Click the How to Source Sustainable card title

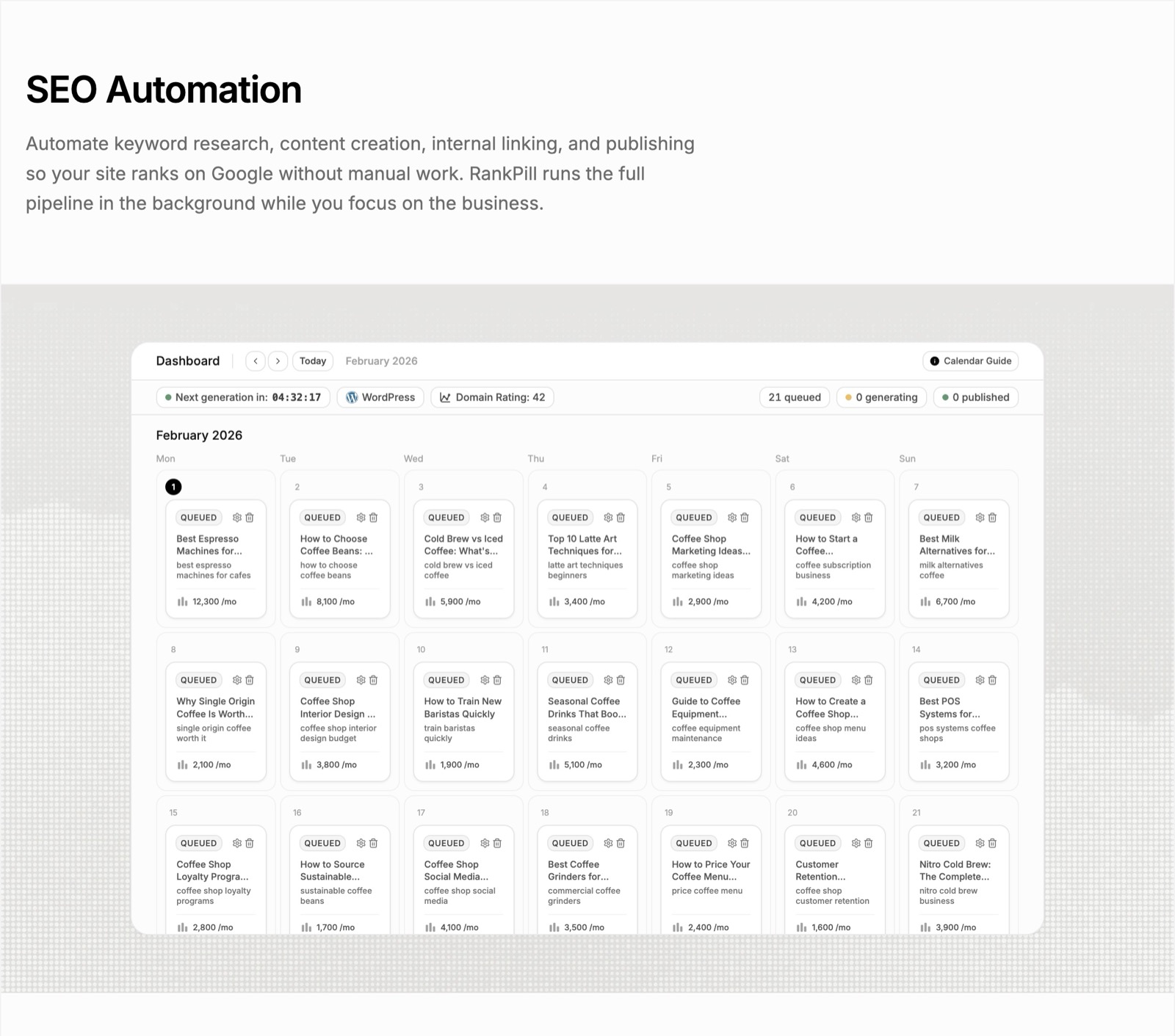(332, 871)
